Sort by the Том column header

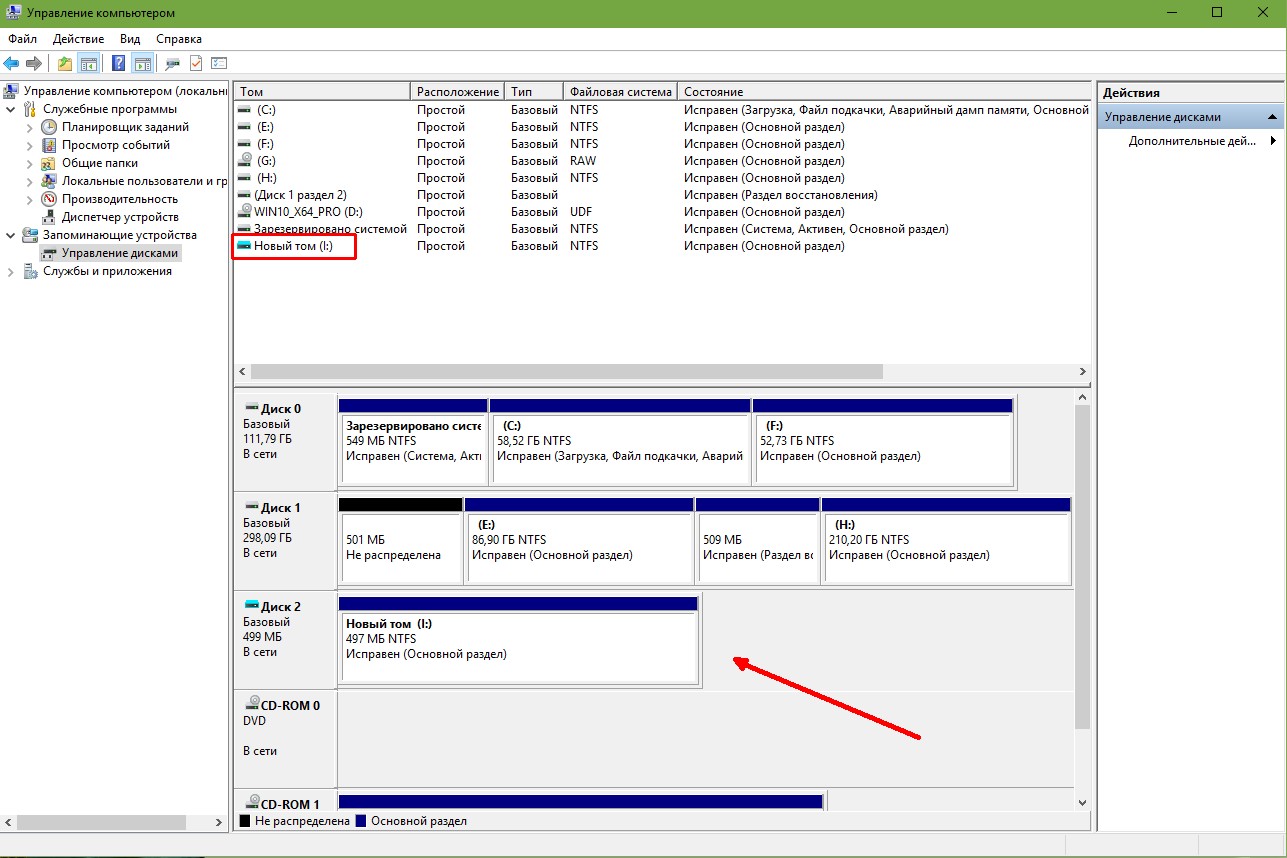tap(322, 92)
